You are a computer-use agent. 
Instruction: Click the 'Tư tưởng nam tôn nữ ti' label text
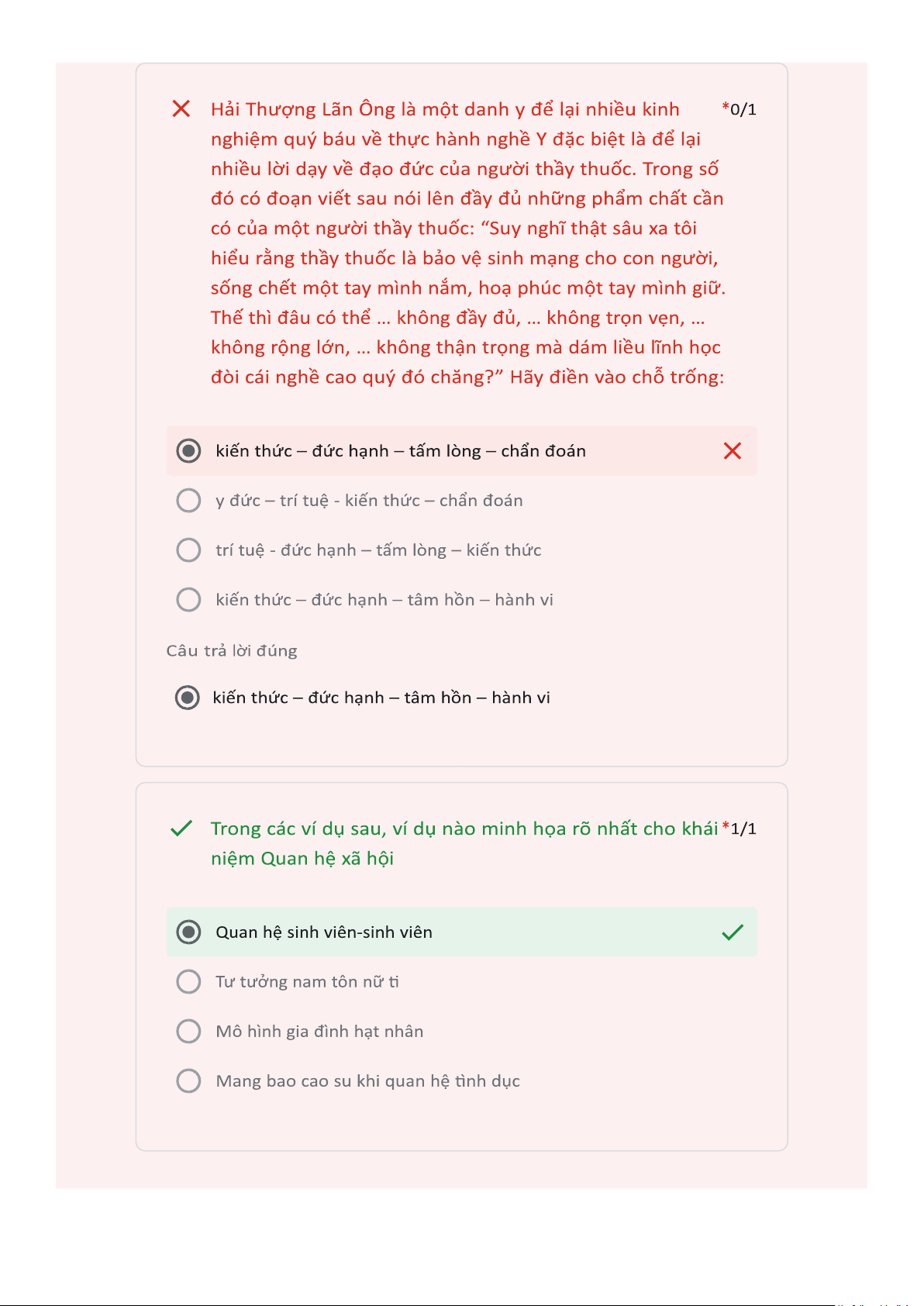point(307,982)
